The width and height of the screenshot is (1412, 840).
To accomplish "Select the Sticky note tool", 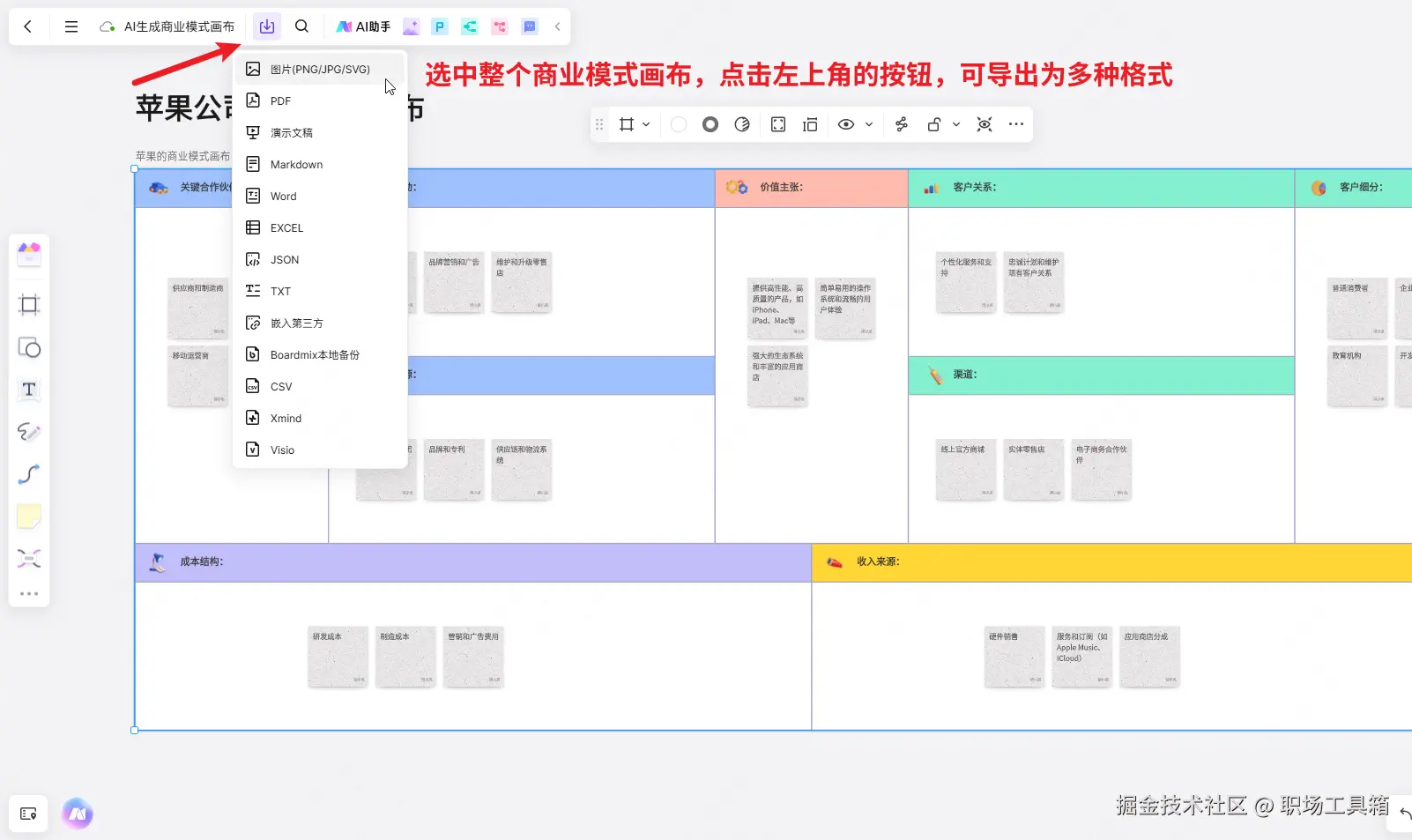I will 29,517.
